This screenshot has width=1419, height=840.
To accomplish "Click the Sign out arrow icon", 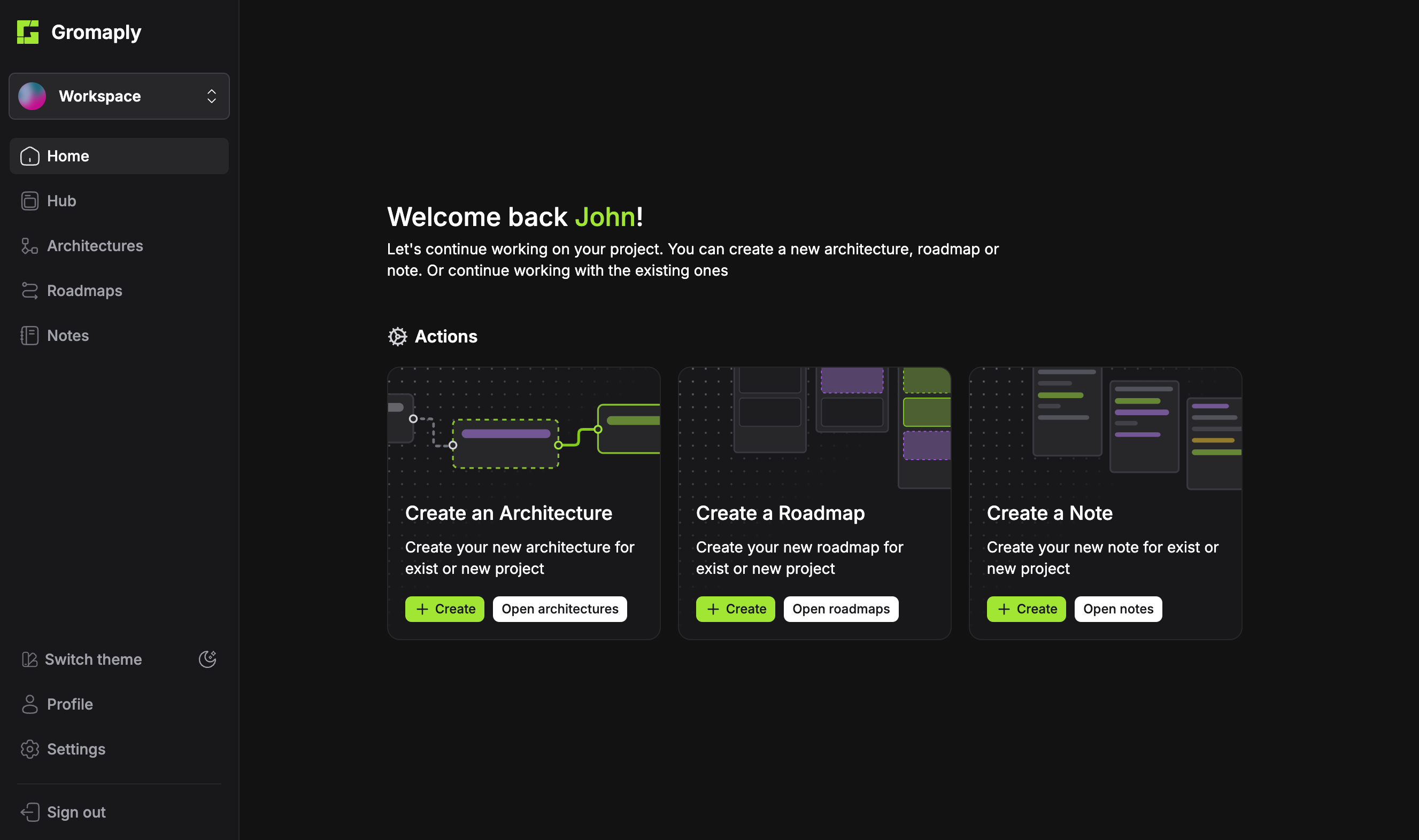I will pos(29,812).
